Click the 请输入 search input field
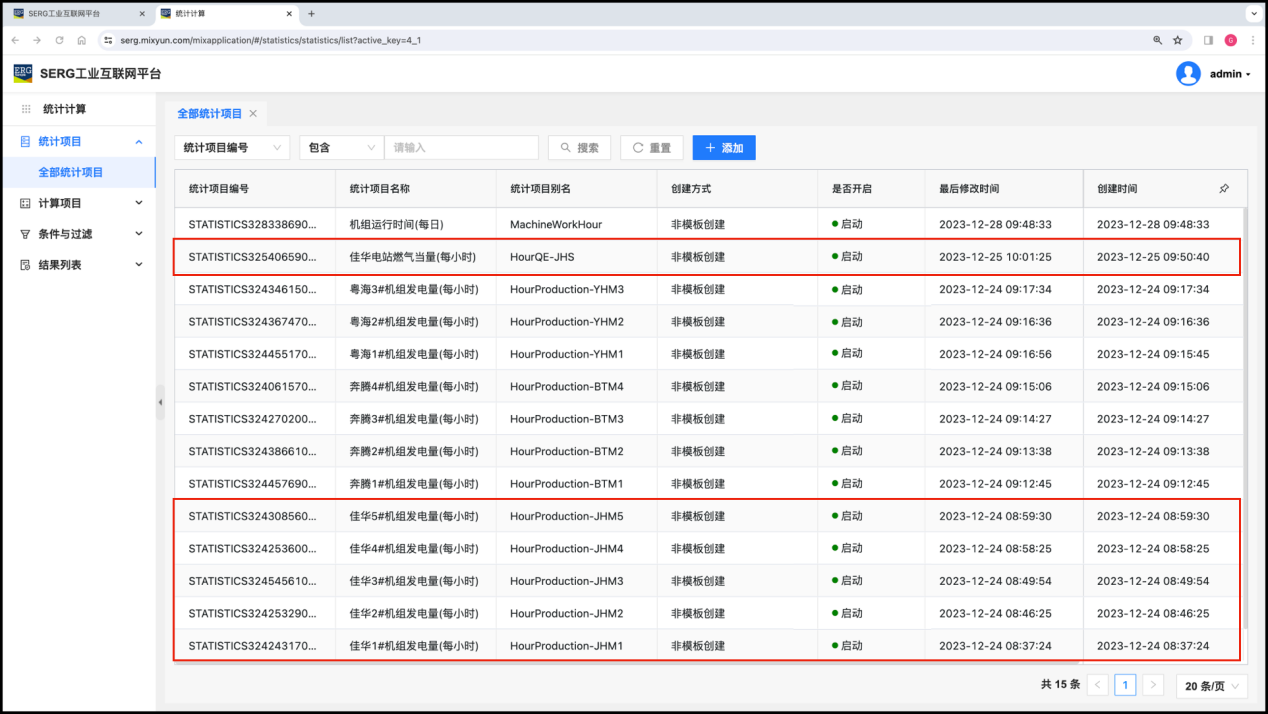 (461, 148)
